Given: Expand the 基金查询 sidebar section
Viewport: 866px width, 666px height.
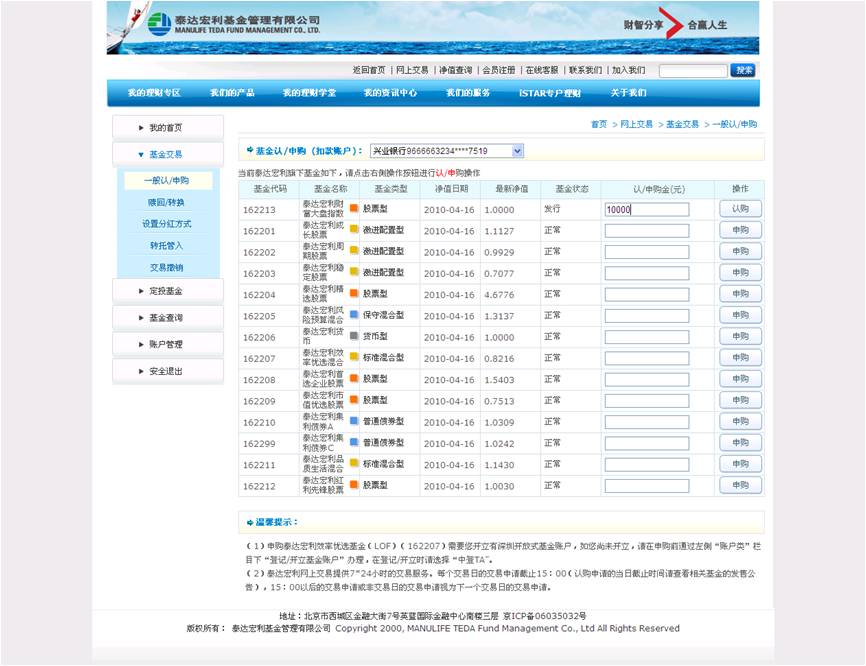Looking at the screenshot, I should [x=168, y=318].
